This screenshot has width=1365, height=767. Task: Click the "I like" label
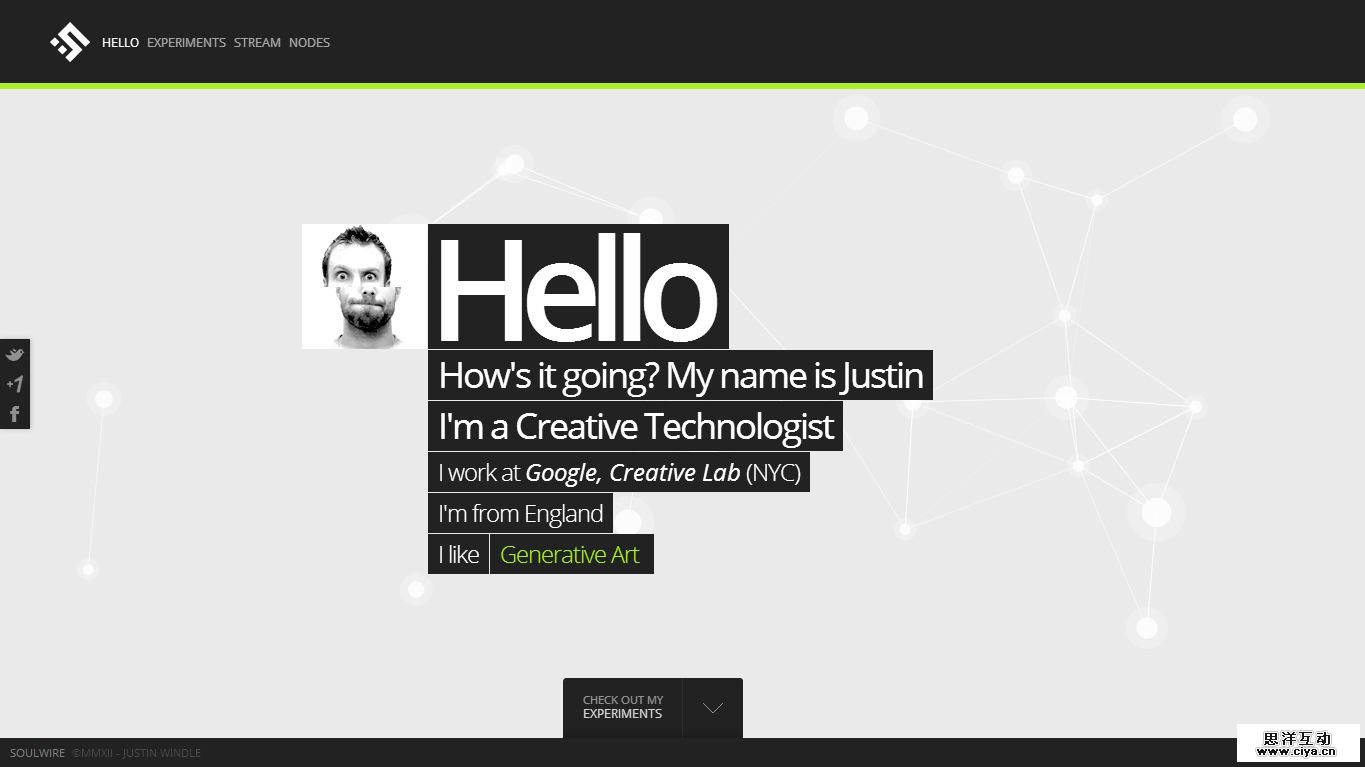pyautogui.click(x=458, y=554)
